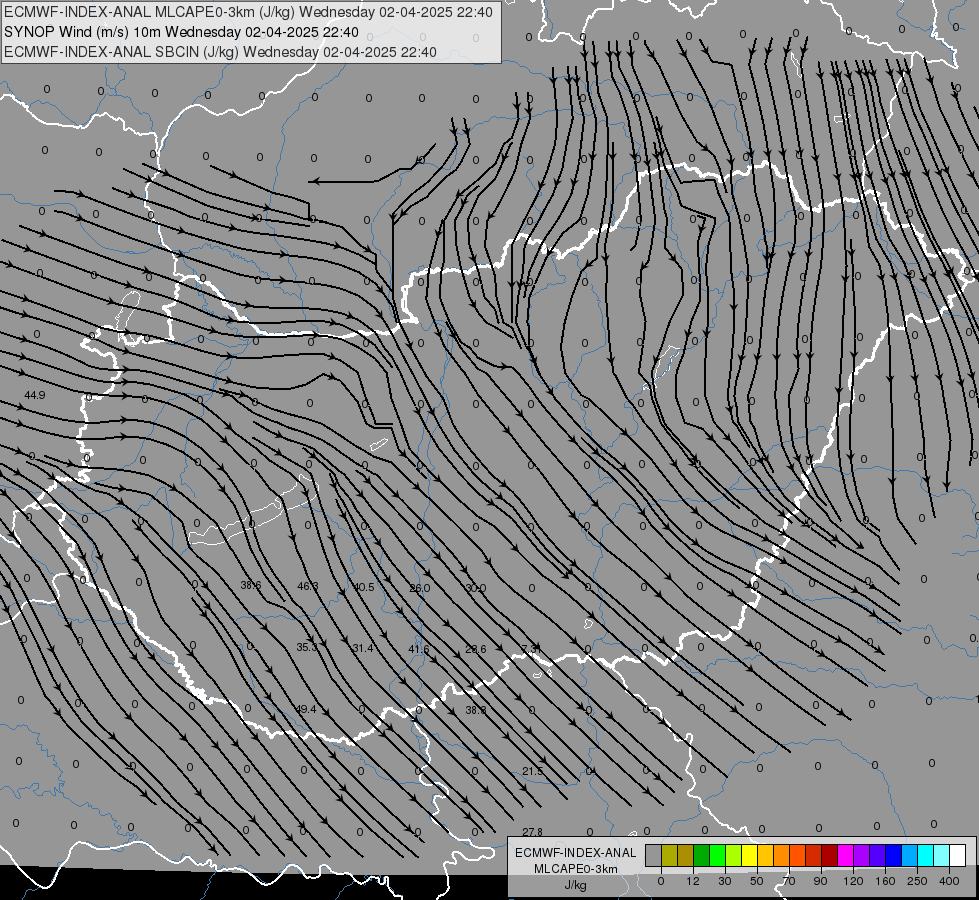
Task: Select the white swatch at legend end
Action: point(958,856)
